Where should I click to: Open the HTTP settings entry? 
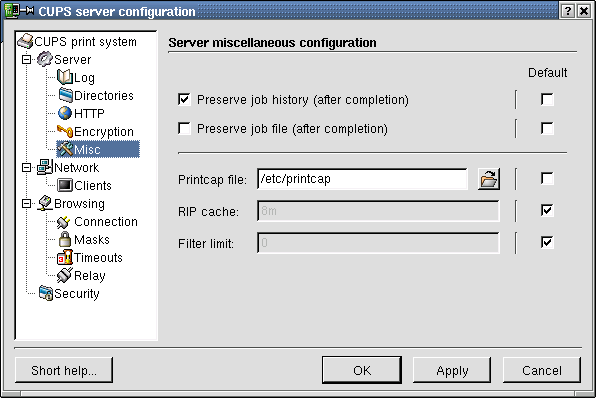89,113
